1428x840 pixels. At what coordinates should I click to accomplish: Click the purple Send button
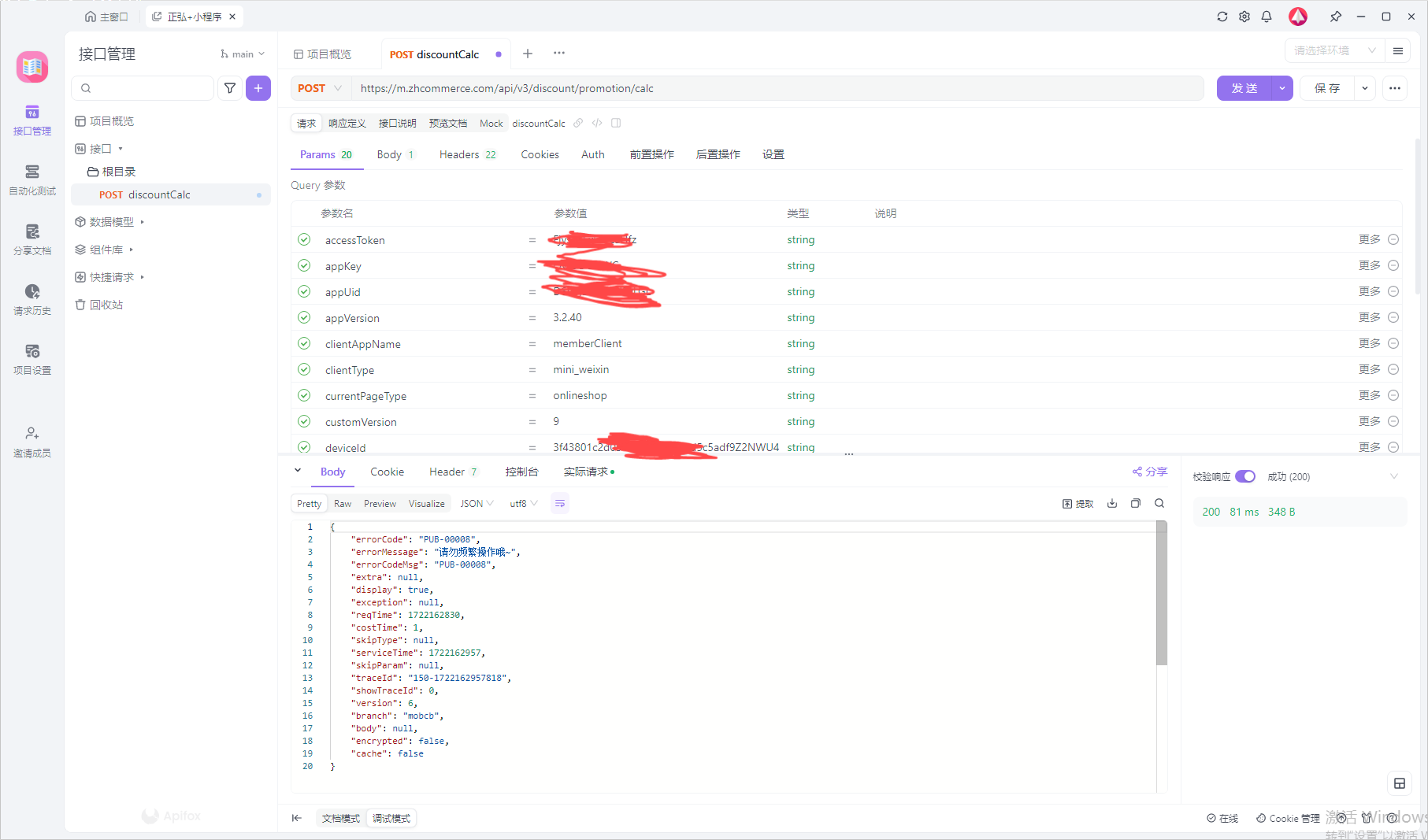click(x=1244, y=88)
